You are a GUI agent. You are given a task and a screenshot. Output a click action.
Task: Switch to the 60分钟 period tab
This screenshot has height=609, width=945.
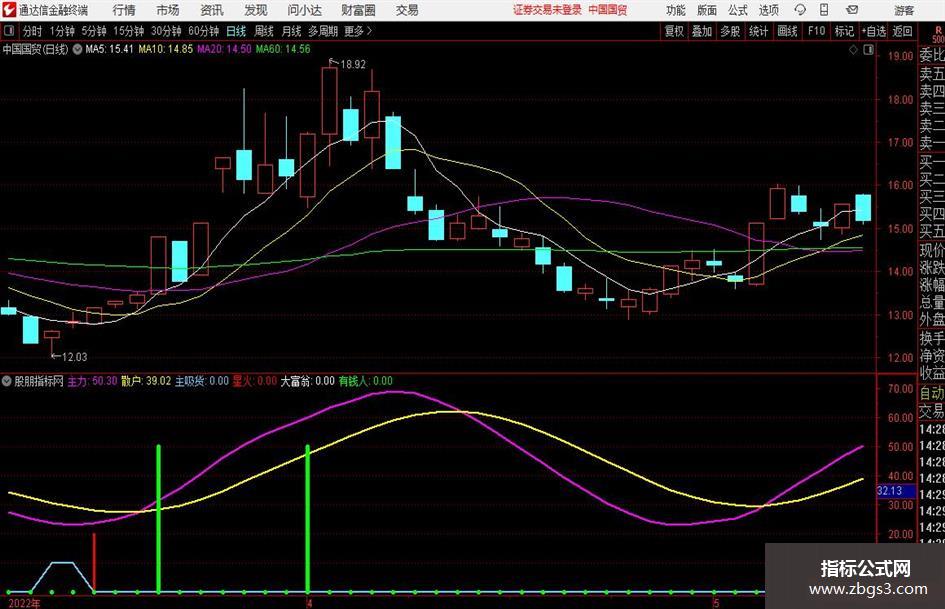[204, 31]
